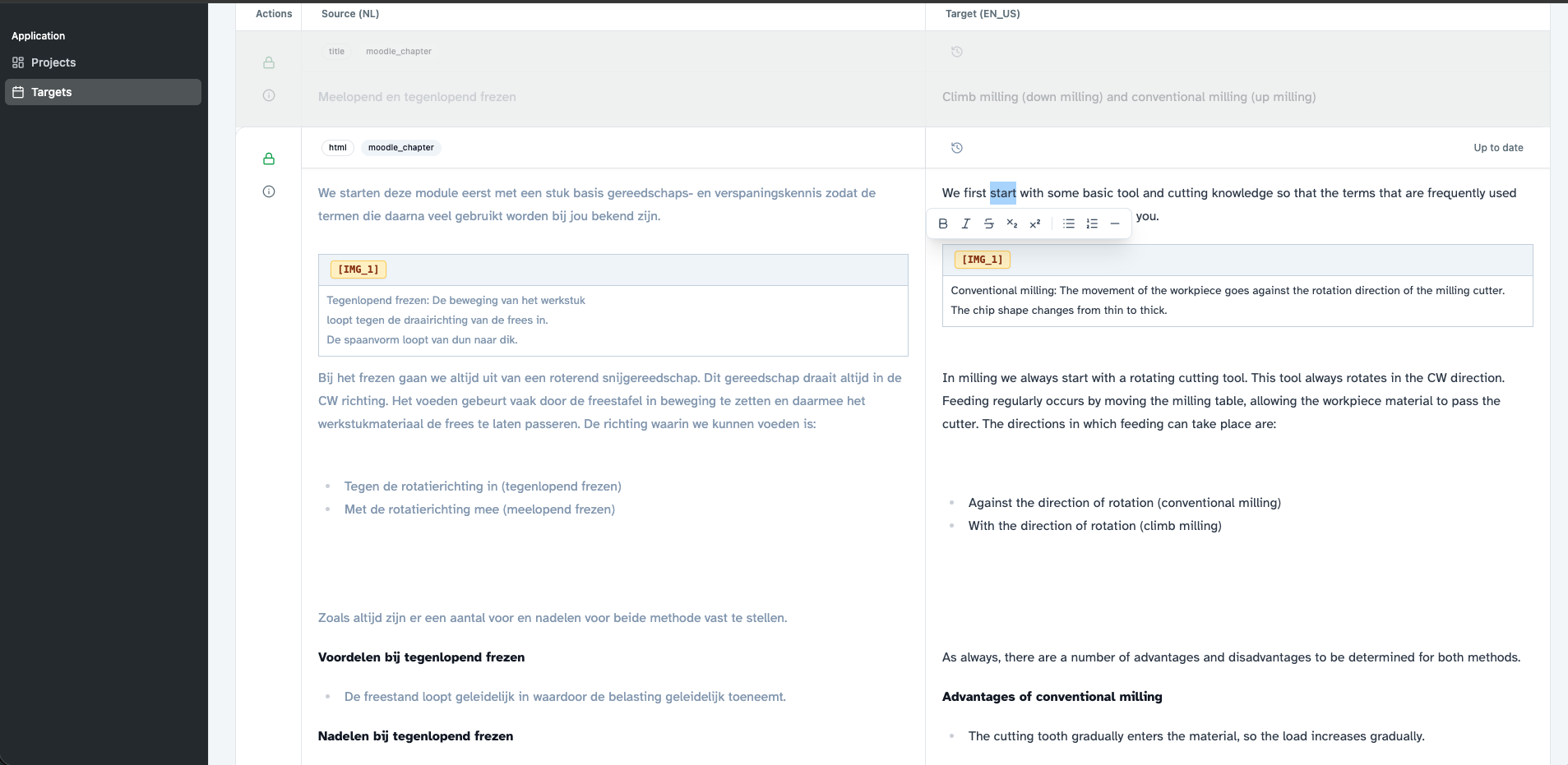Open history for title segment target
This screenshot has height=765, width=1568.
[957, 52]
